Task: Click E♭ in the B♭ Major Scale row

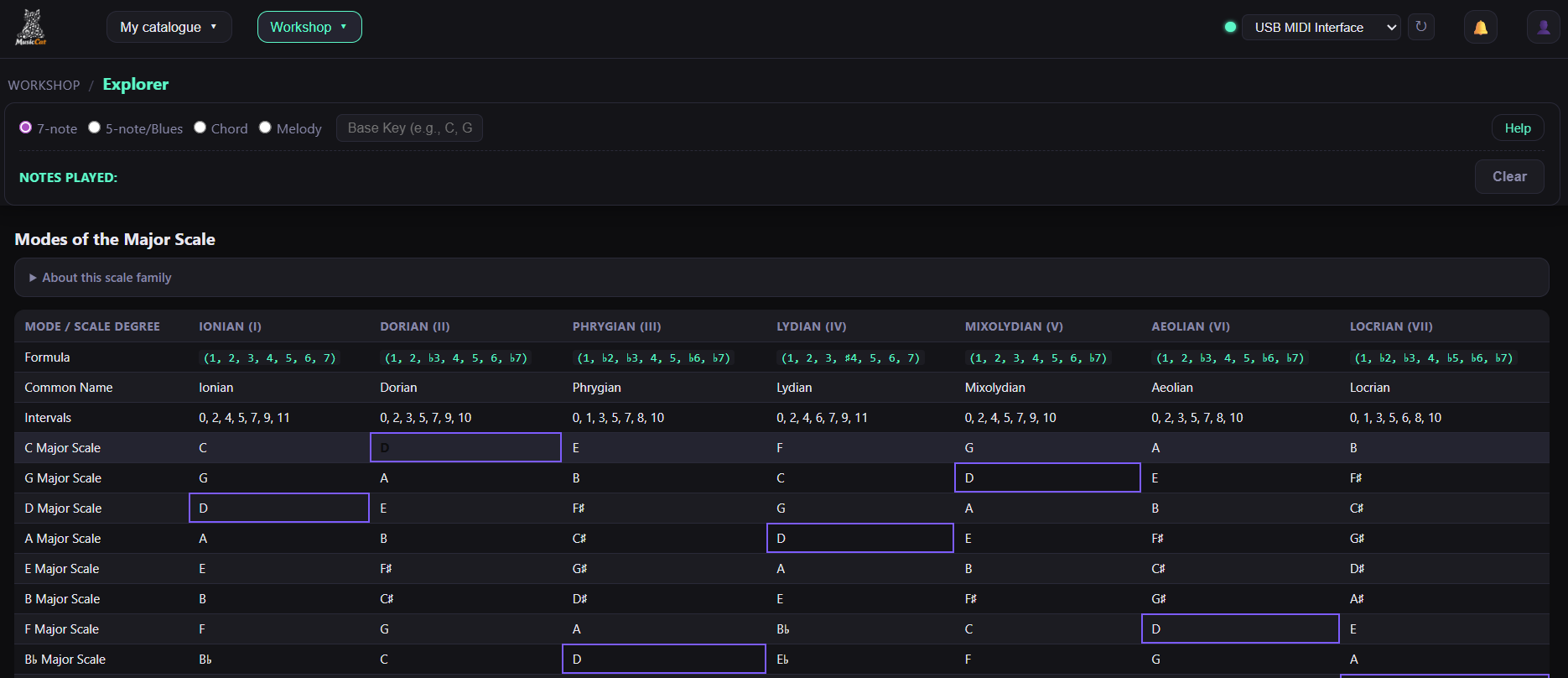Action: point(783,660)
